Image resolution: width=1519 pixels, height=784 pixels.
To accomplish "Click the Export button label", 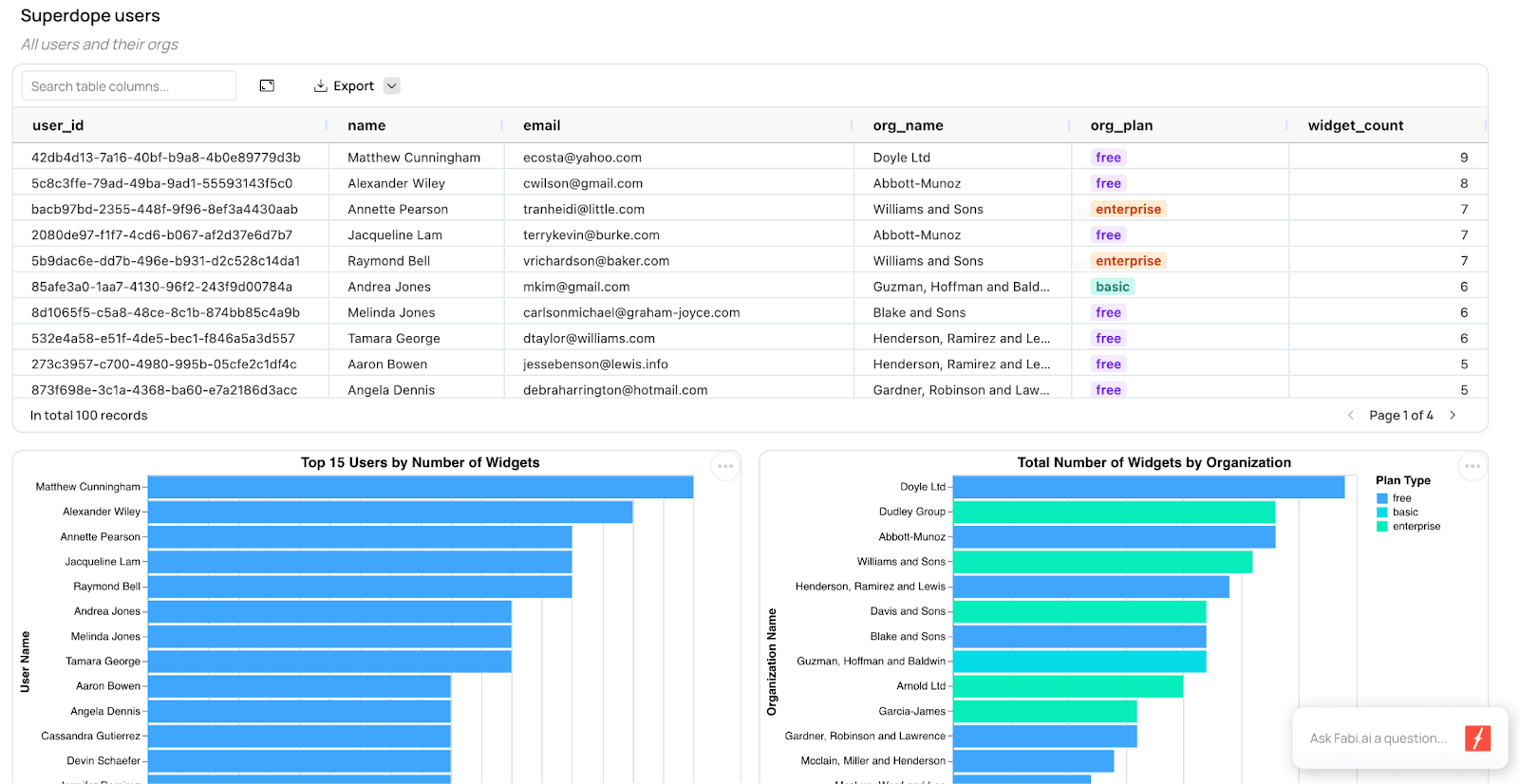I will 353,86.
